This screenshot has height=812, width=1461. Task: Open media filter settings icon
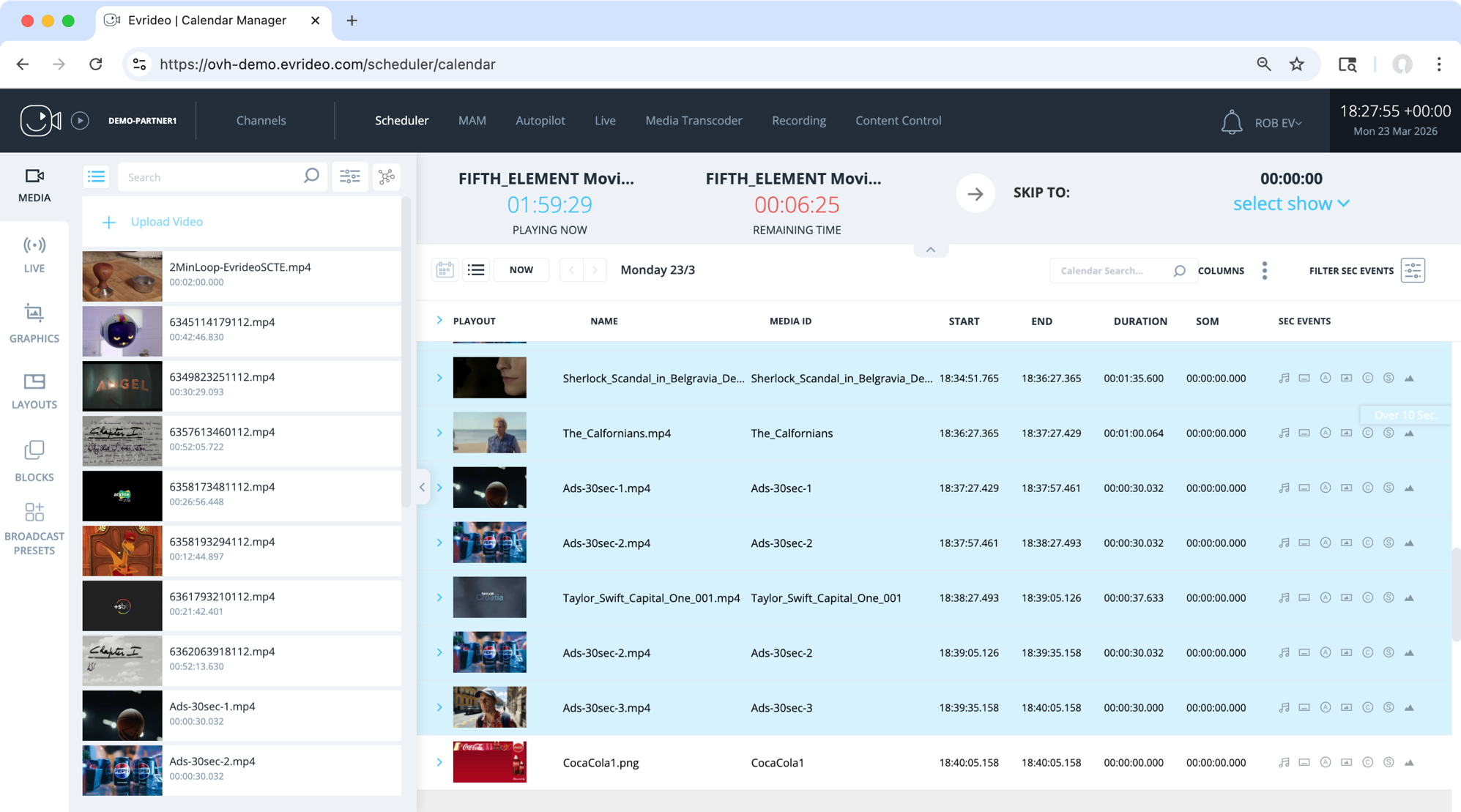(349, 176)
